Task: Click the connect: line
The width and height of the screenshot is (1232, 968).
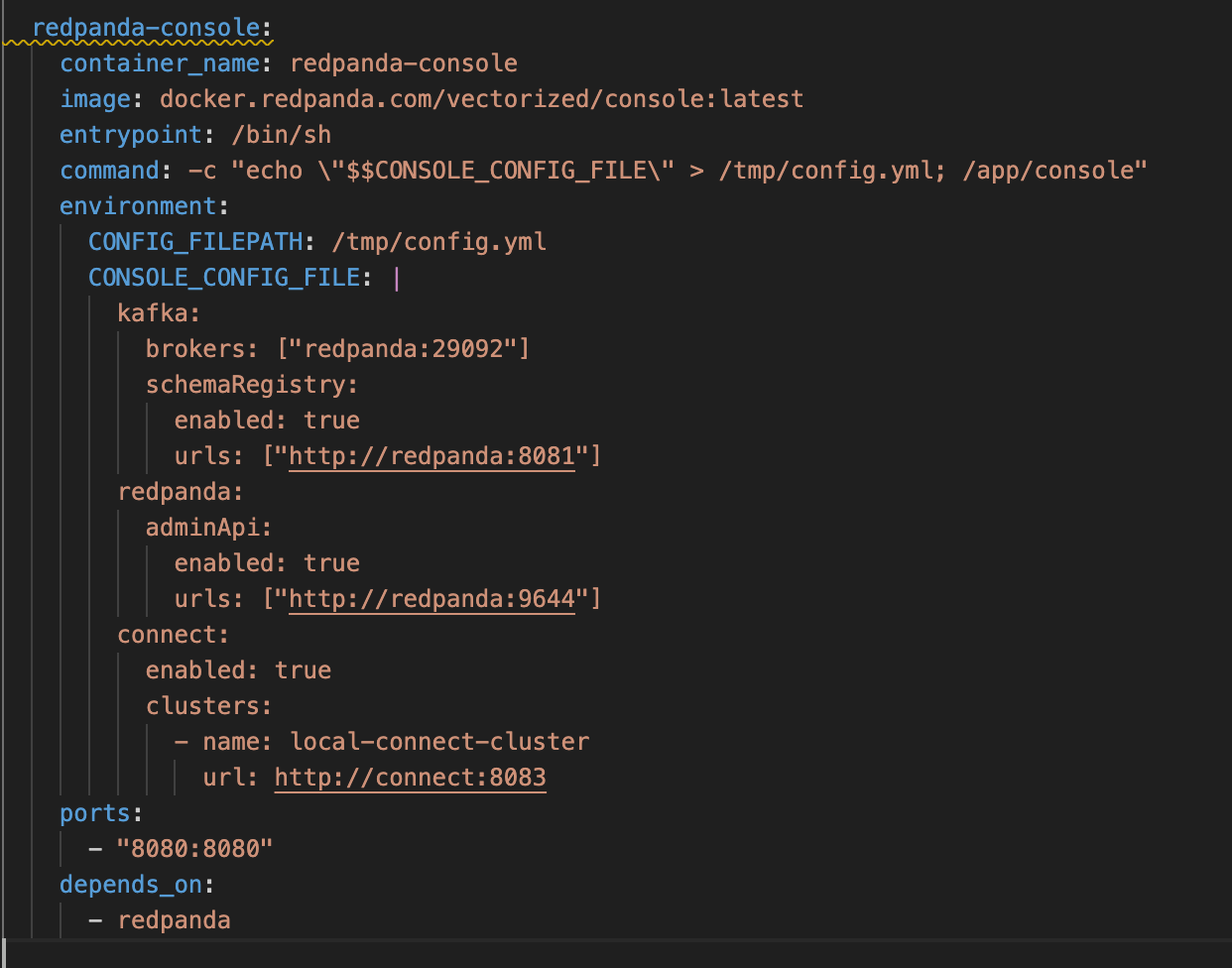Action: pyautogui.click(x=174, y=635)
